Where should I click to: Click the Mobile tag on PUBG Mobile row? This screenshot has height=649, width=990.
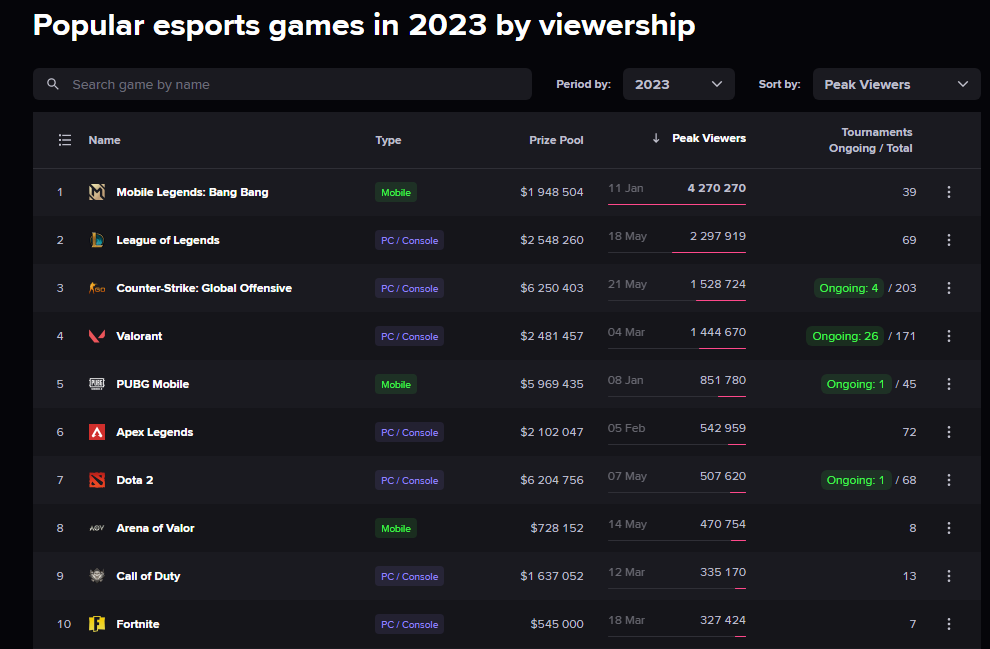click(396, 384)
